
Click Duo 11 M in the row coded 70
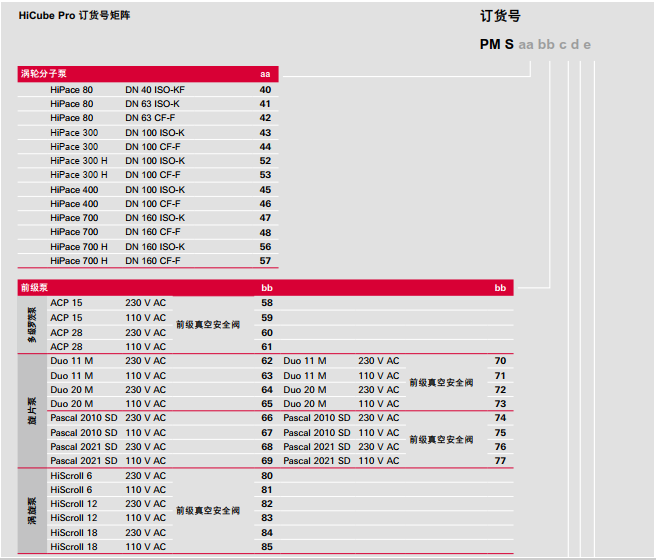(305, 361)
